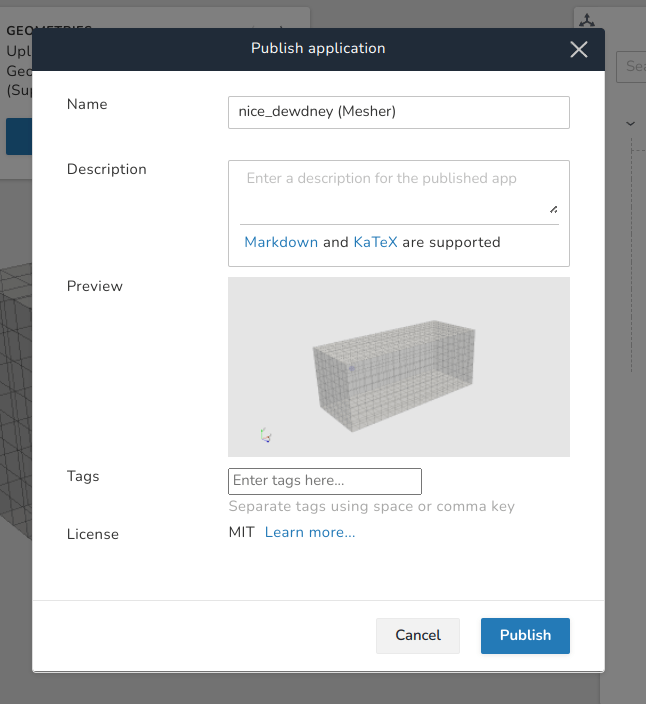Click the 'Separate tags using space' hint

(x=372, y=506)
